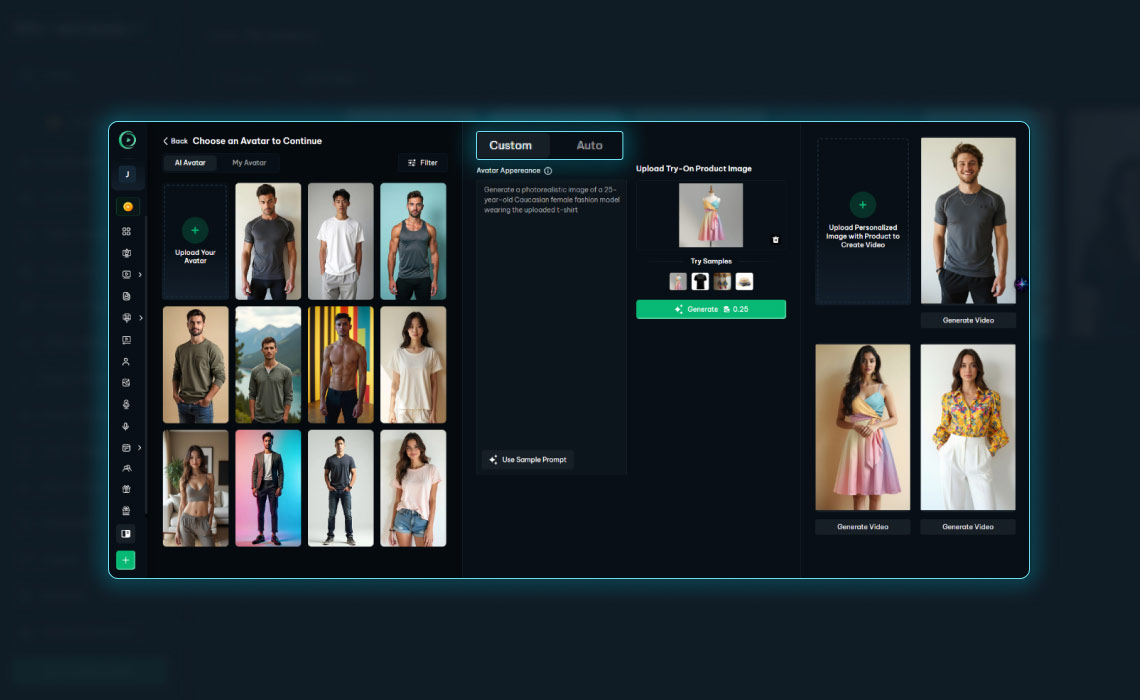
Task: Select the black t-shirt sample thumbnail
Action: (699, 281)
